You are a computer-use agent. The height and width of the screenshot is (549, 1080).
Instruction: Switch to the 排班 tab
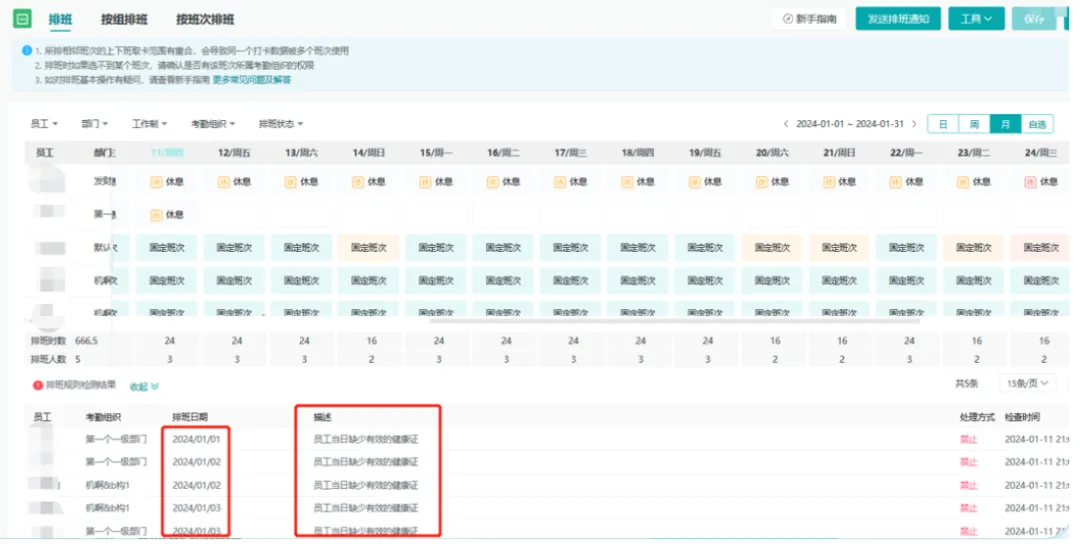click(61, 19)
